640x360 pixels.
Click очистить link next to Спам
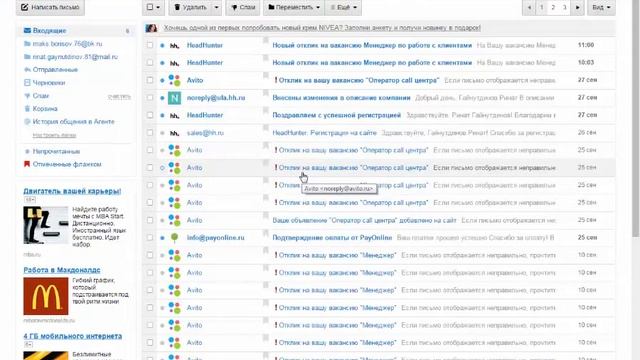coord(119,96)
